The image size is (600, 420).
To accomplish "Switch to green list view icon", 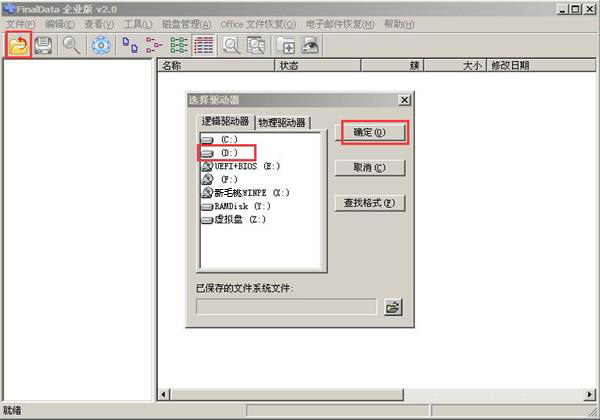I will click(179, 45).
